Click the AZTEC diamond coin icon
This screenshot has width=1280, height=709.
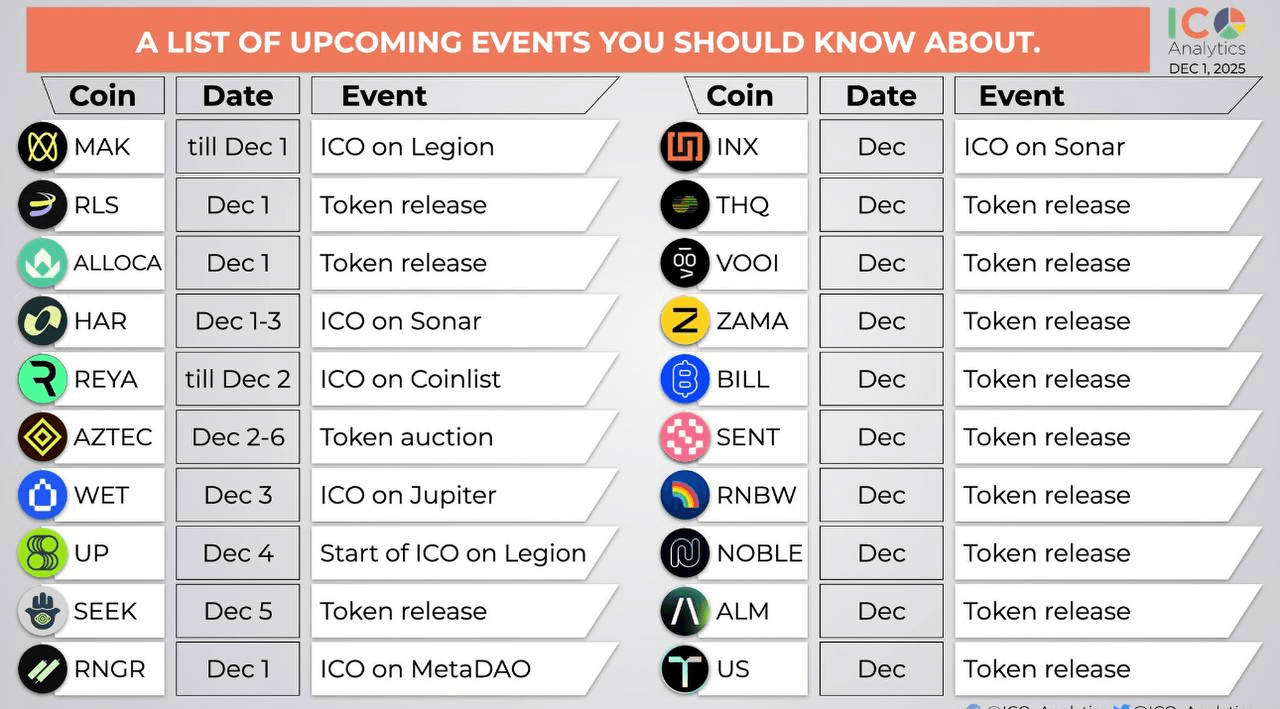click(42, 437)
